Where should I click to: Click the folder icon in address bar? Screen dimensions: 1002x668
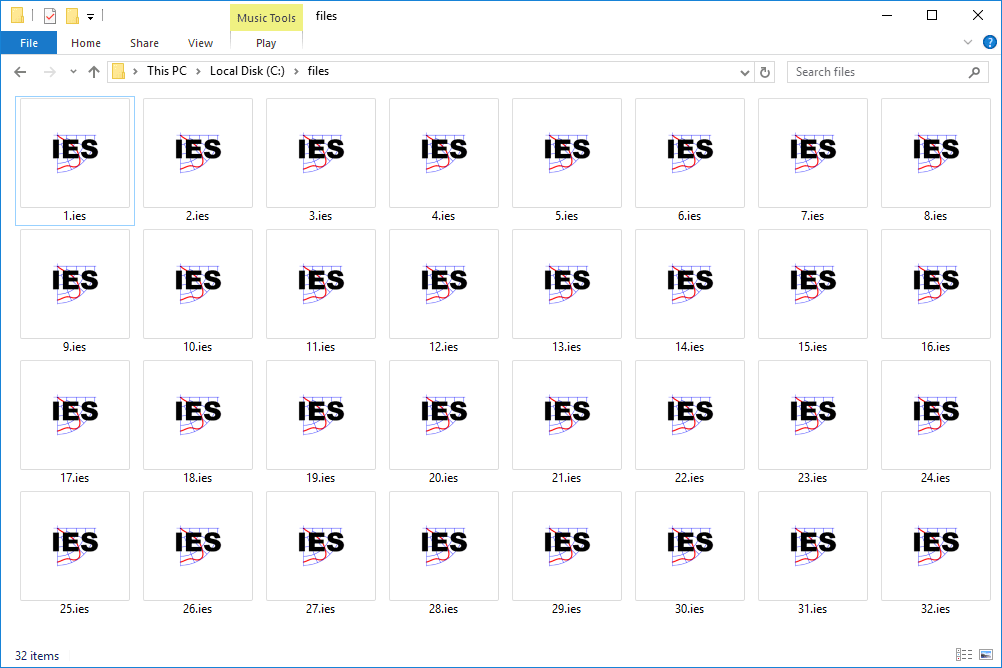[x=119, y=71]
